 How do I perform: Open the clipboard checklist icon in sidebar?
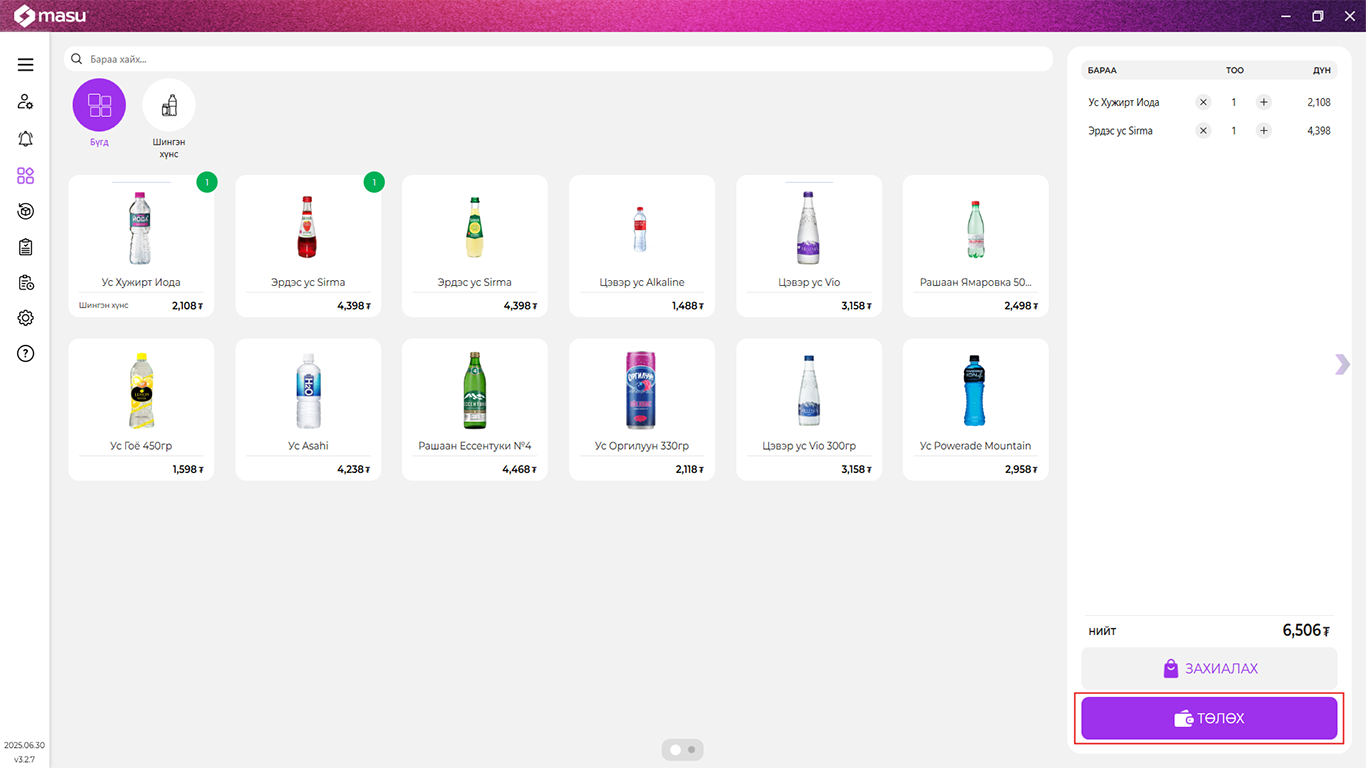[x=26, y=247]
